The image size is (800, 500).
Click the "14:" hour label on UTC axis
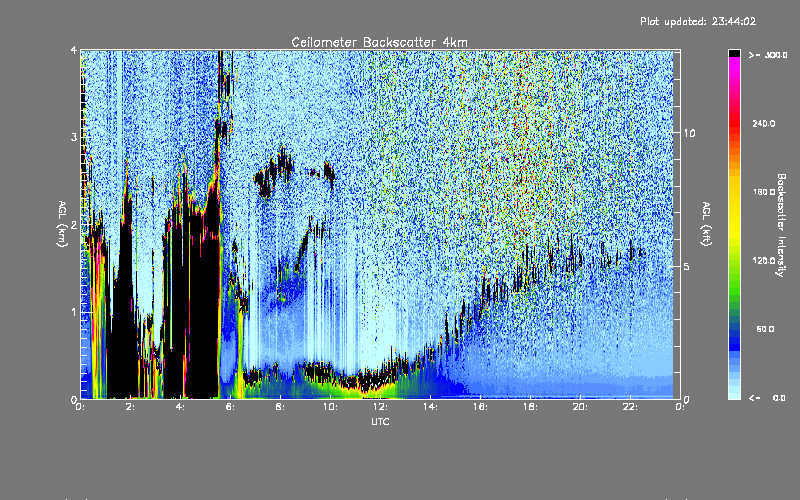click(x=430, y=407)
